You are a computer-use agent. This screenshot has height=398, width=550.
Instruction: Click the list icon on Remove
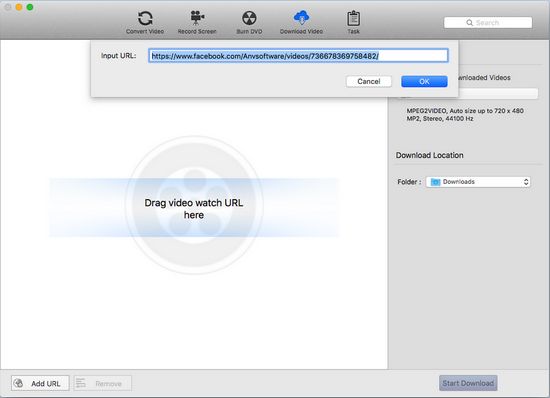(x=81, y=383)
